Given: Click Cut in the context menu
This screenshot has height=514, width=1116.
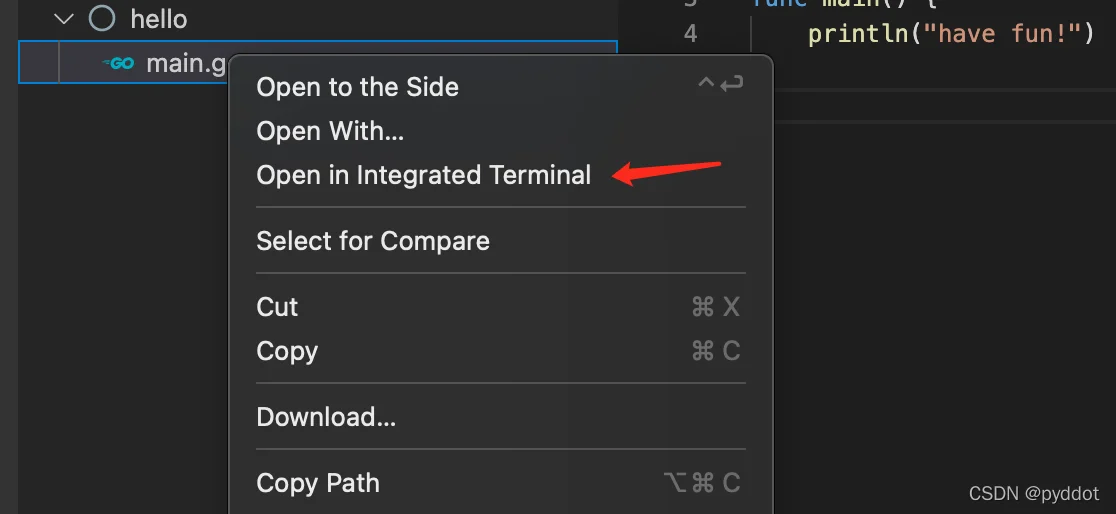Looking at the screenshot, I should pyautogui.click(x=277, y=308).
